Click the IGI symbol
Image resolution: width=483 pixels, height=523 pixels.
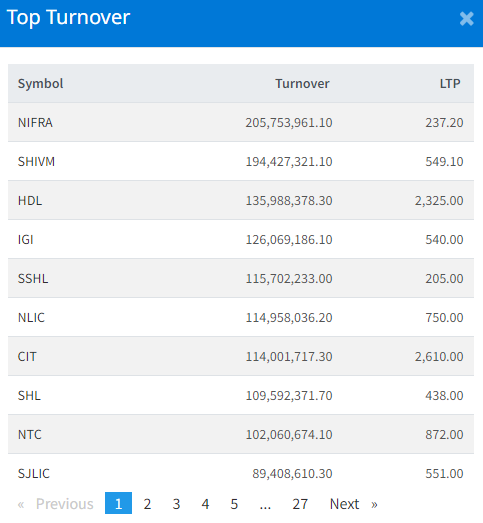25,239
